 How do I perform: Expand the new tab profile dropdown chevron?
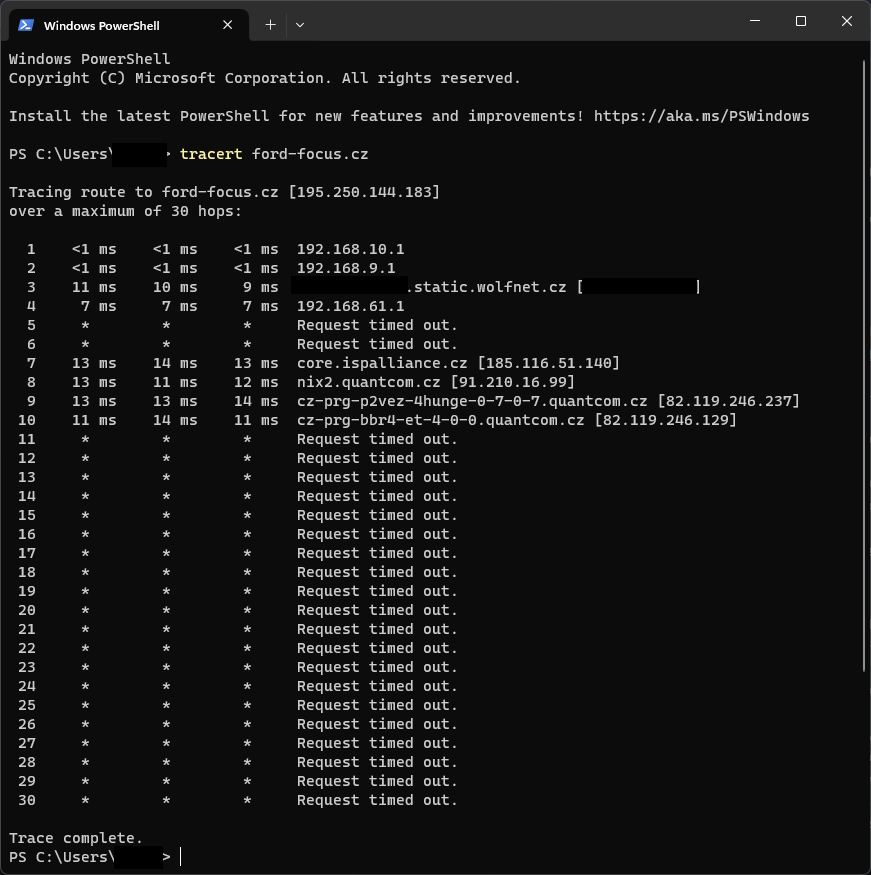click(300, 25)
